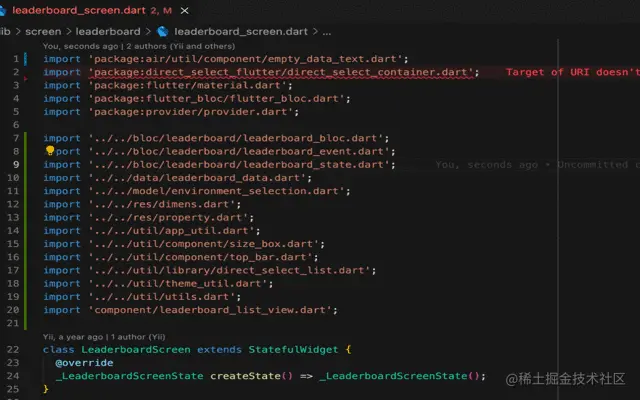640x400 pixels.
Task: Click the @override annotation on line 23
Action: coord(84,362)
